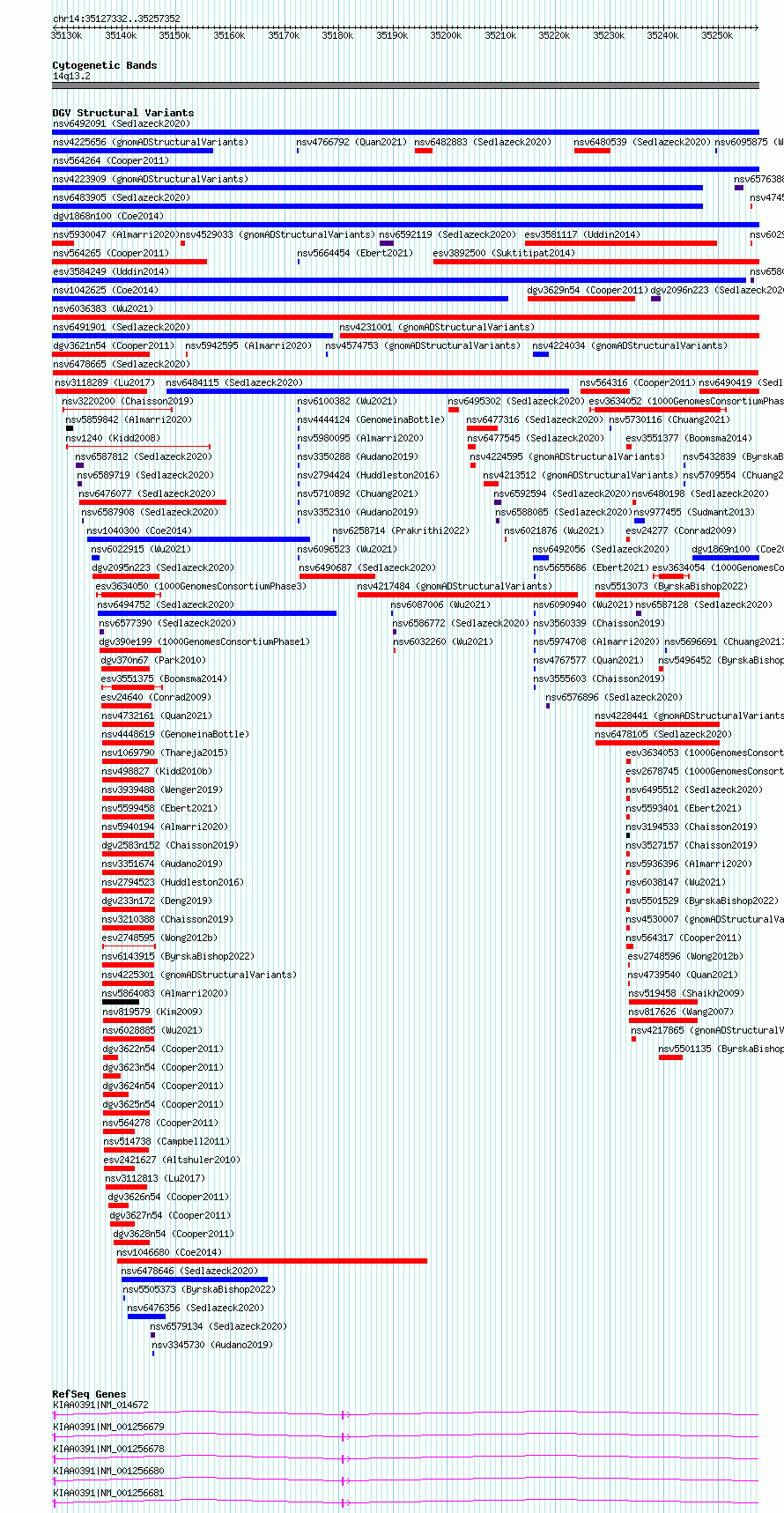This screenshot has height=1513, width=784.
Task: Click the esv3551377 (Boomsma2014) label
Action: tap(689, 438)
